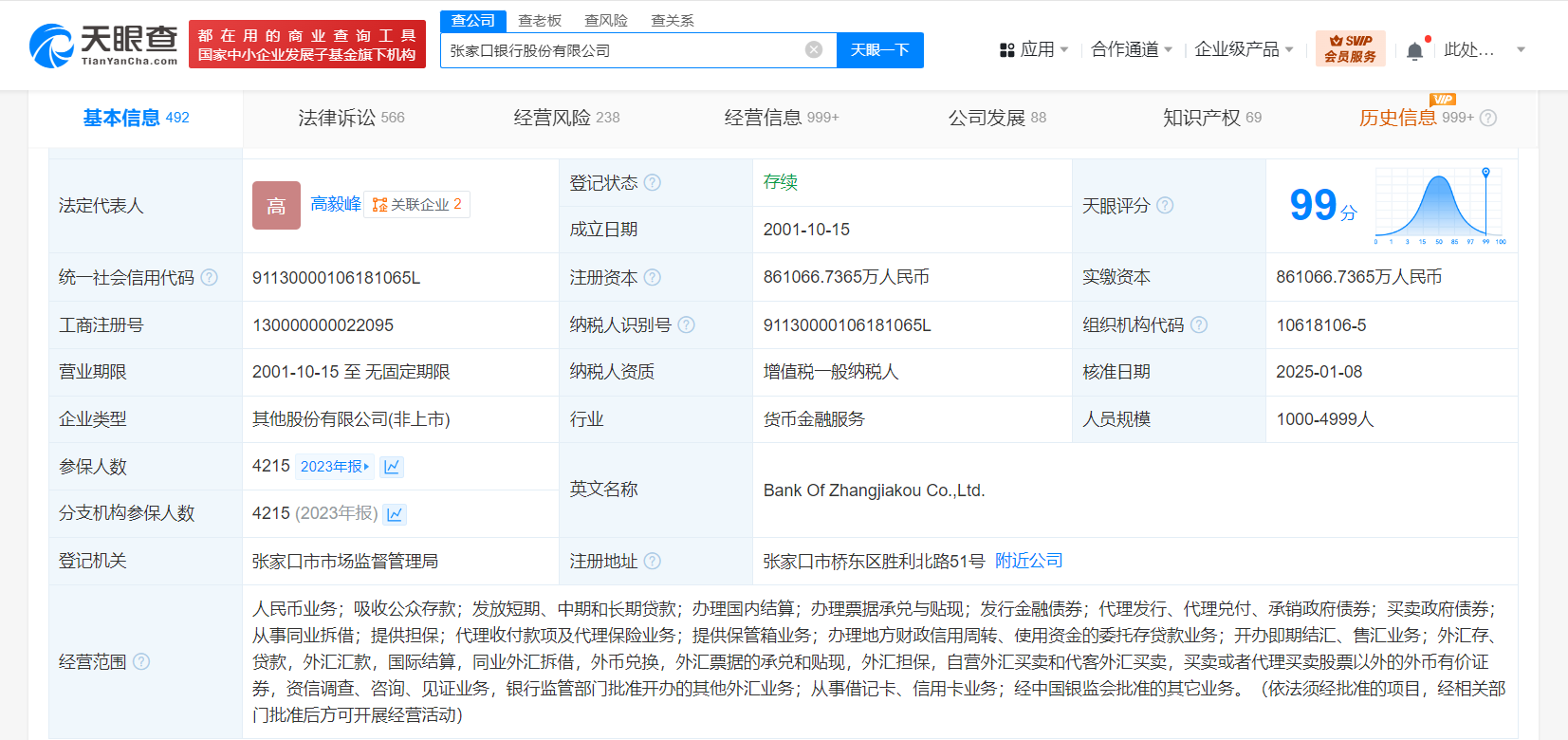Open 高毅峰 legal representative link
1568x740 pixels.
336,204
